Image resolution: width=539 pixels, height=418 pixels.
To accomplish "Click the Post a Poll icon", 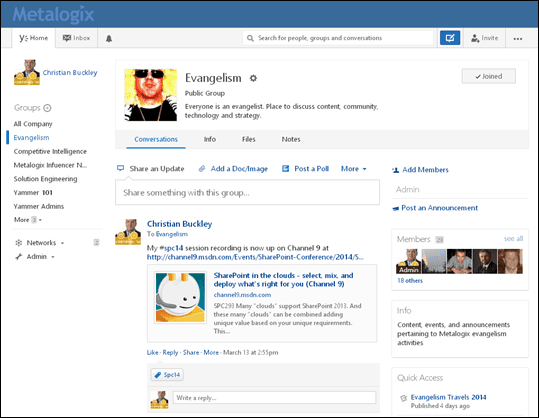I will pos(285,168).
